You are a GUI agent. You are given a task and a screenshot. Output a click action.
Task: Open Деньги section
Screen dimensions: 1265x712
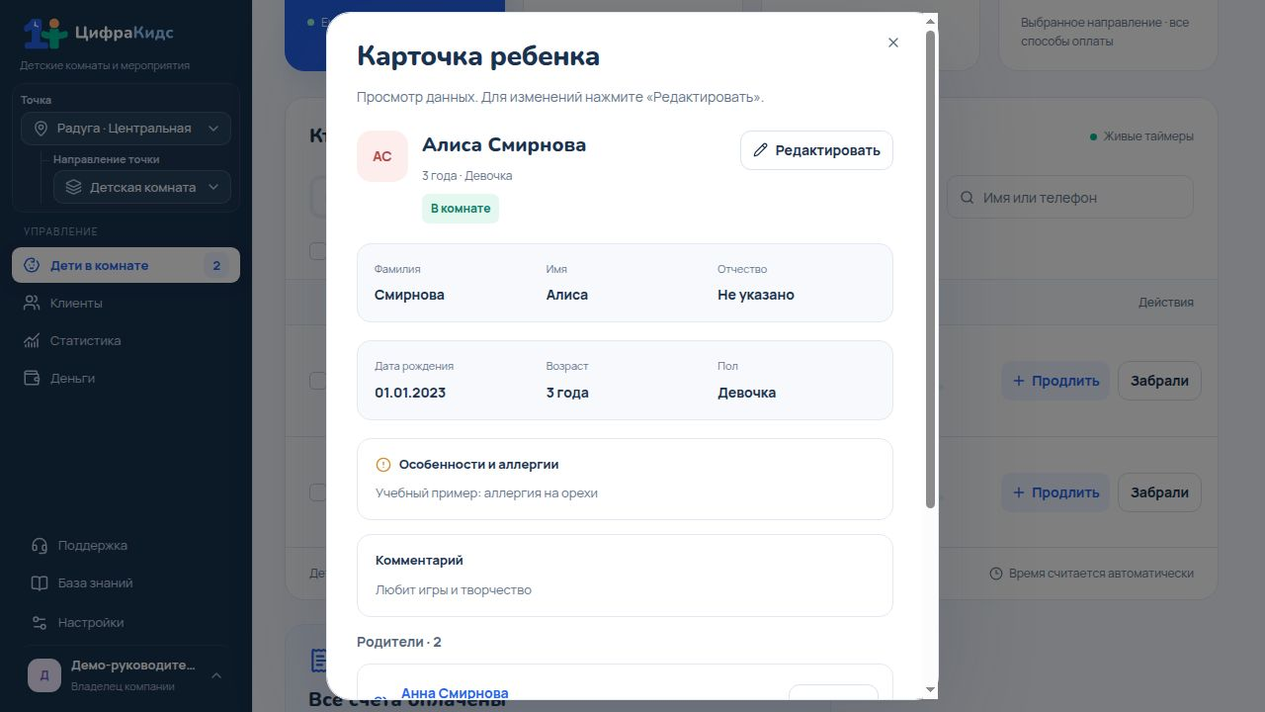click(x=126, y=378)
